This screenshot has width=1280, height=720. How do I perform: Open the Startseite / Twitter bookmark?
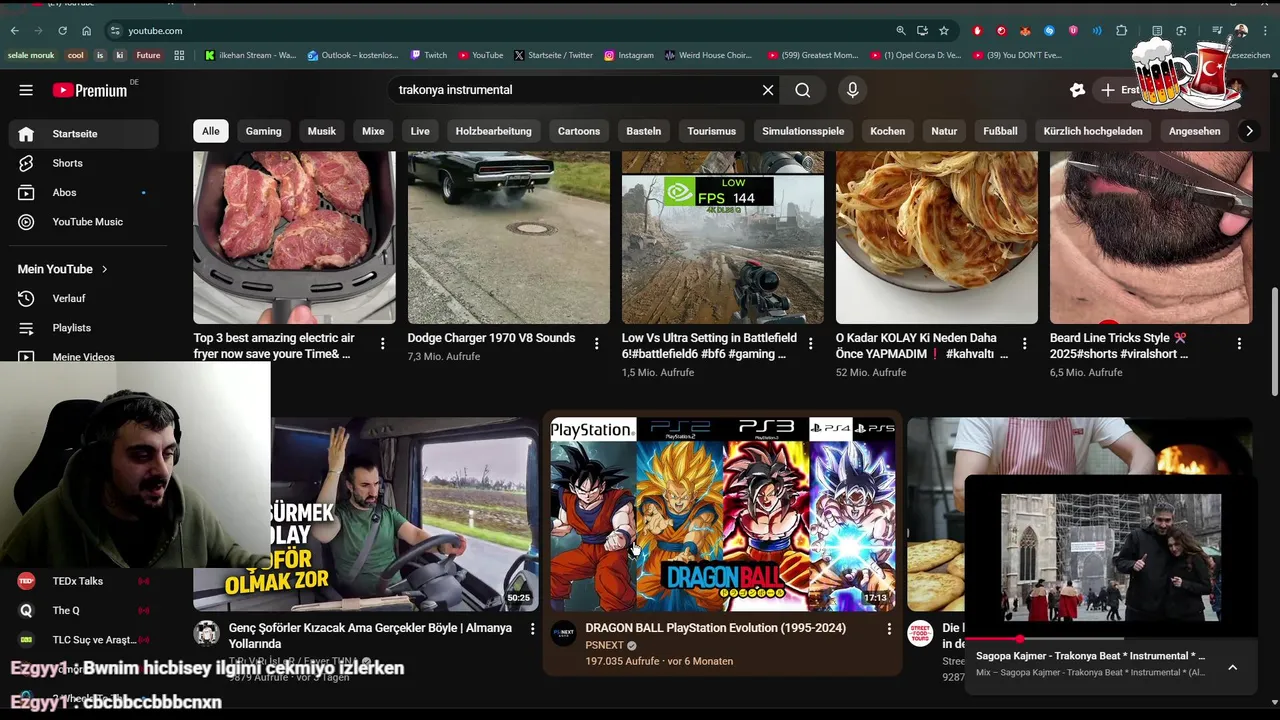click(x=553, y=56)
